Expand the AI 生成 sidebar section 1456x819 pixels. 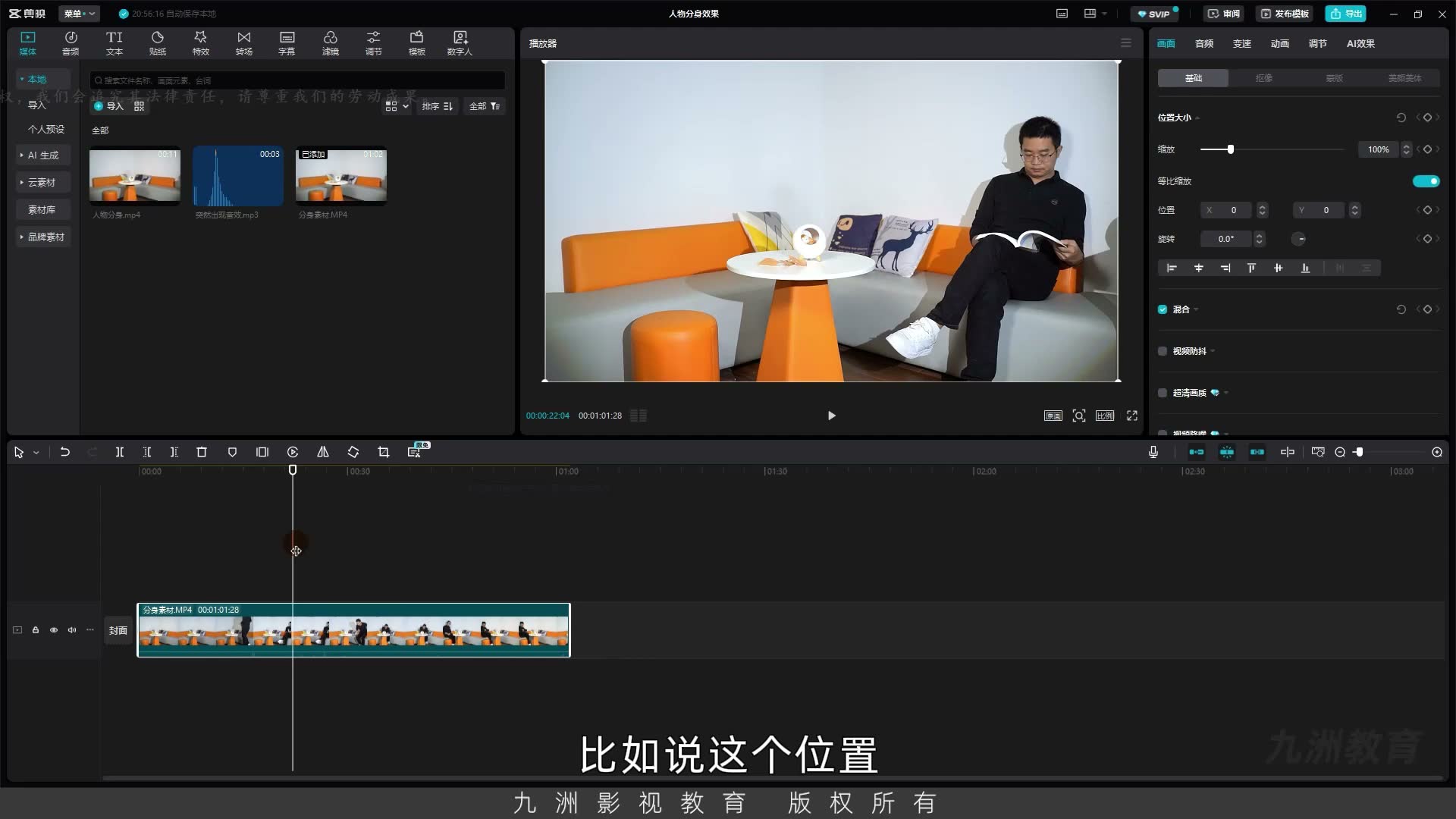point(42,155)
